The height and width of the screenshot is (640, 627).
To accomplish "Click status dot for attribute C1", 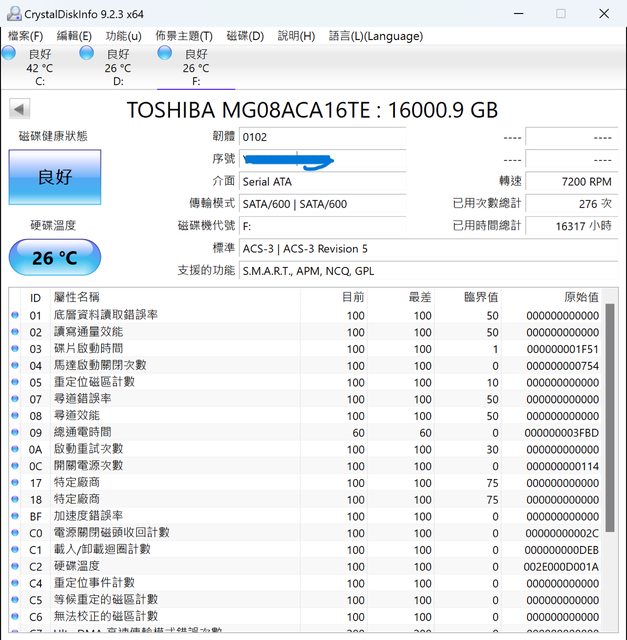I will (15, 549).
